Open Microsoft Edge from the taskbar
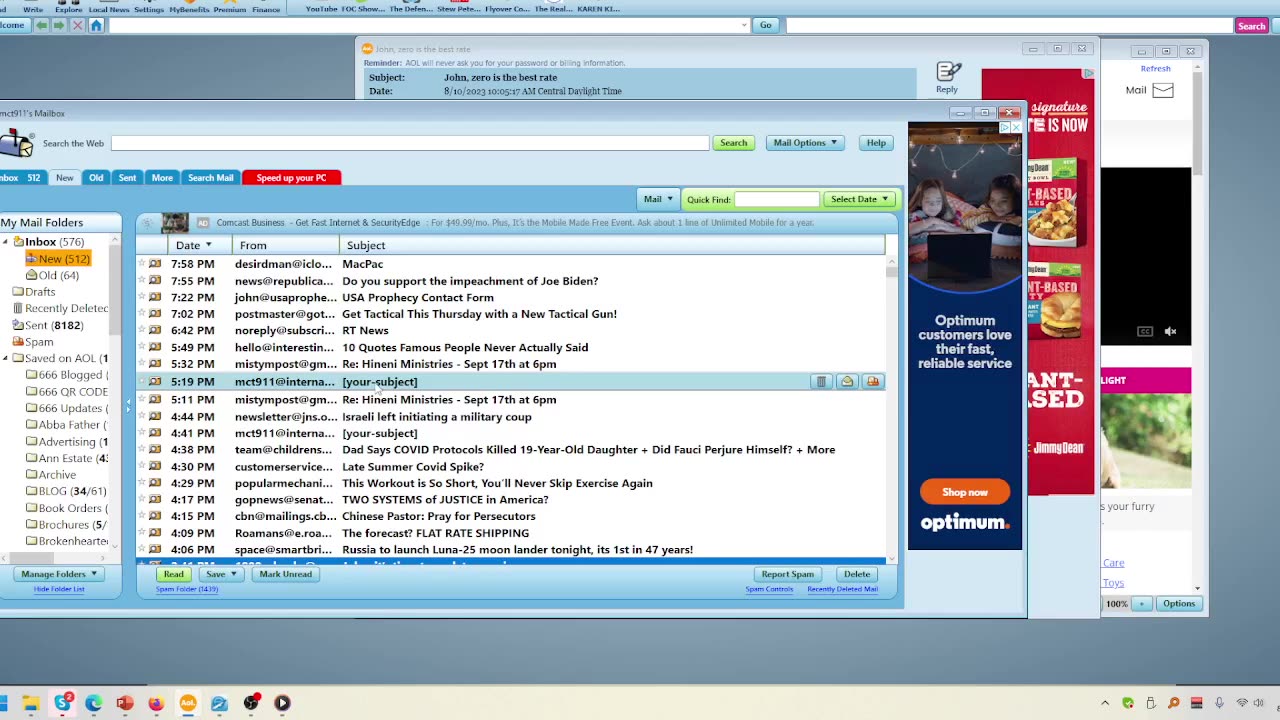Image resolution: width=1280 pixels, height=720 pixels. click(93, 703)
